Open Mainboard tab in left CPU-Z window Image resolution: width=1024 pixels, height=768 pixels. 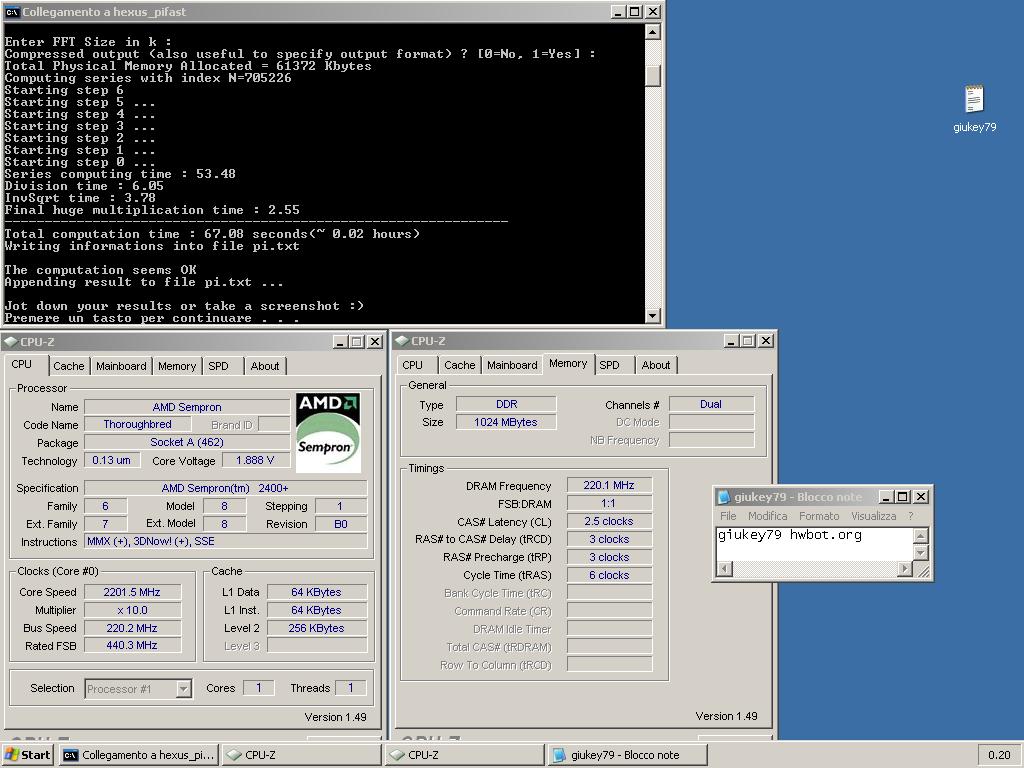[x=121, y=366]
